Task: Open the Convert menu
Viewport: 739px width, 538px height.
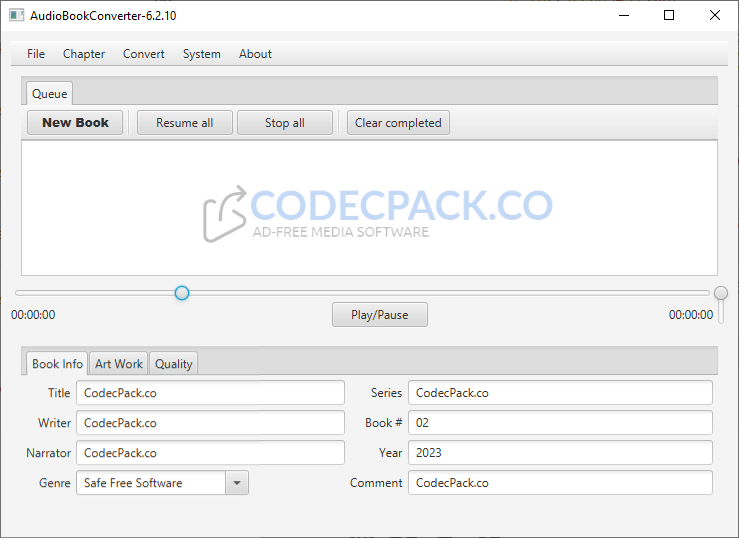Action: (x=144, y=54)
